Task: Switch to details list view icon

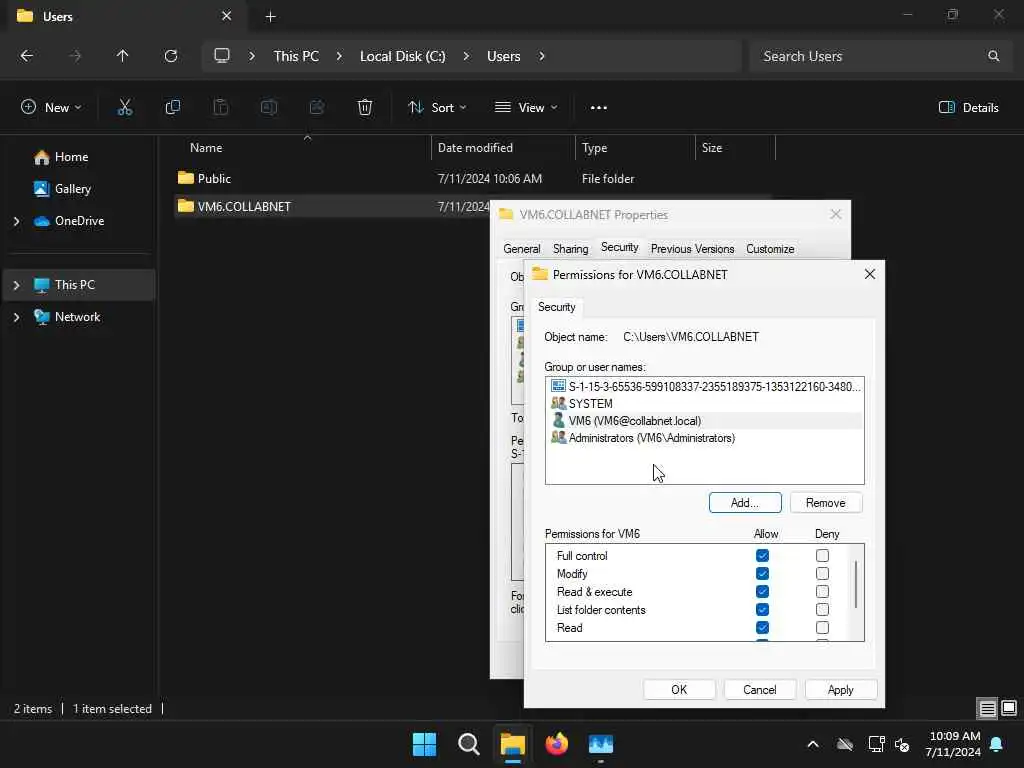Action: 987,708
